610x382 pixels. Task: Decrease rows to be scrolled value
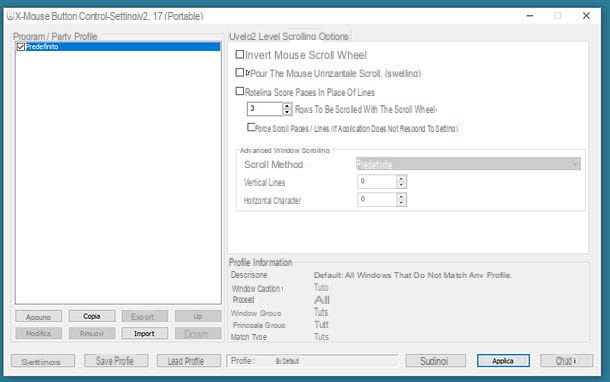point(287,112)
